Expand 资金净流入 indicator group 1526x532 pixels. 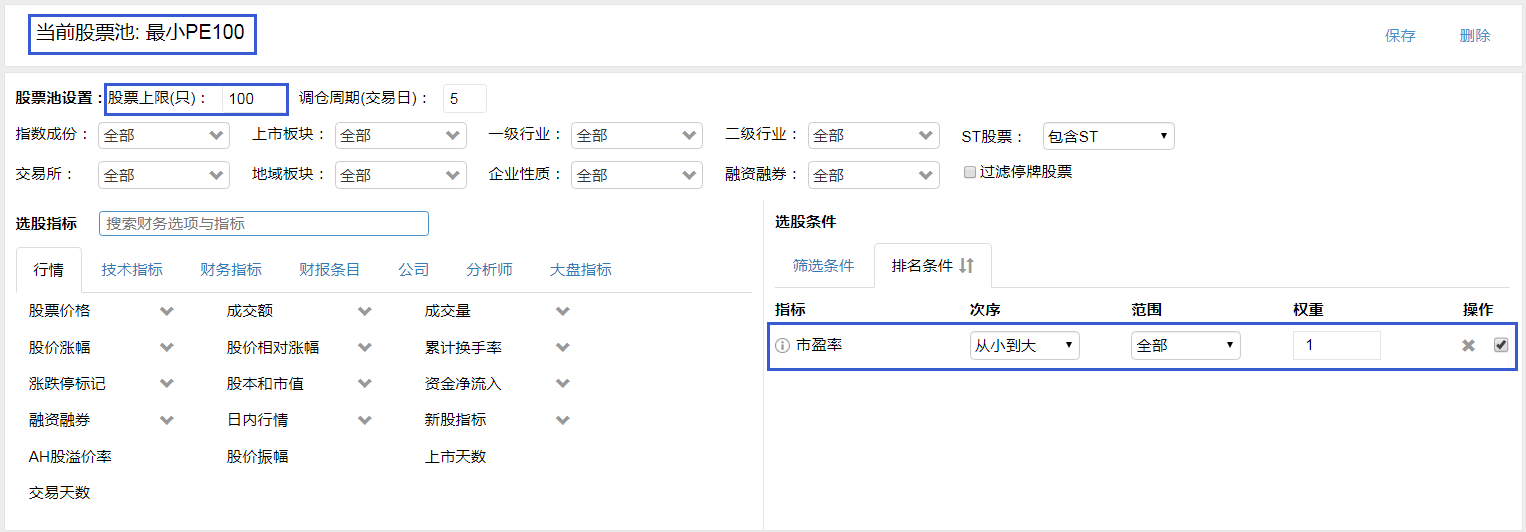coord(563,383)
